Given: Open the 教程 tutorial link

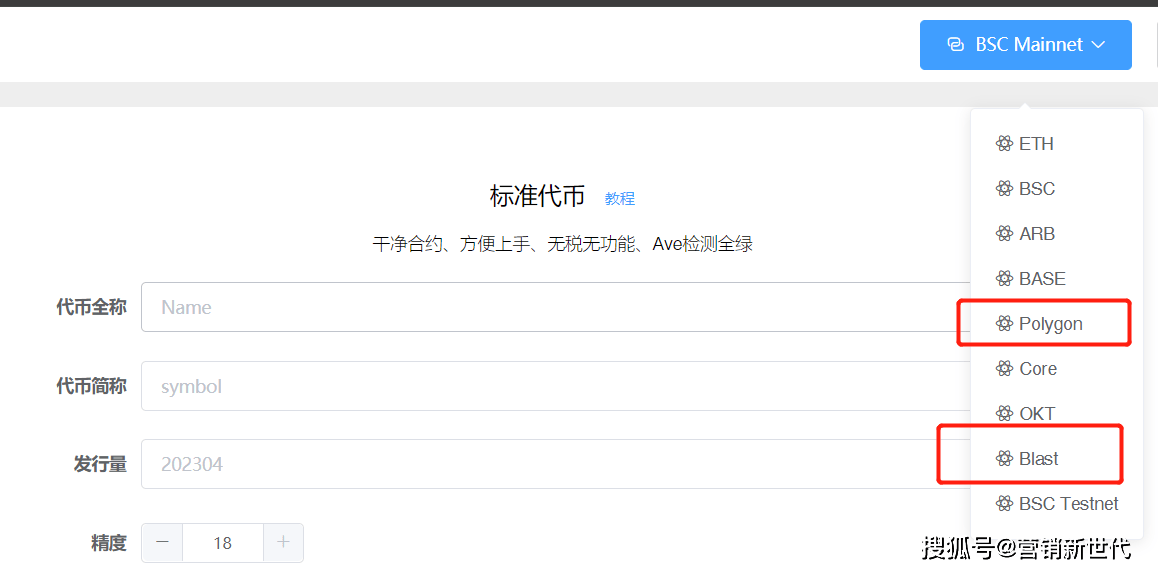Looking at the screenshot, I should (620, 199).
